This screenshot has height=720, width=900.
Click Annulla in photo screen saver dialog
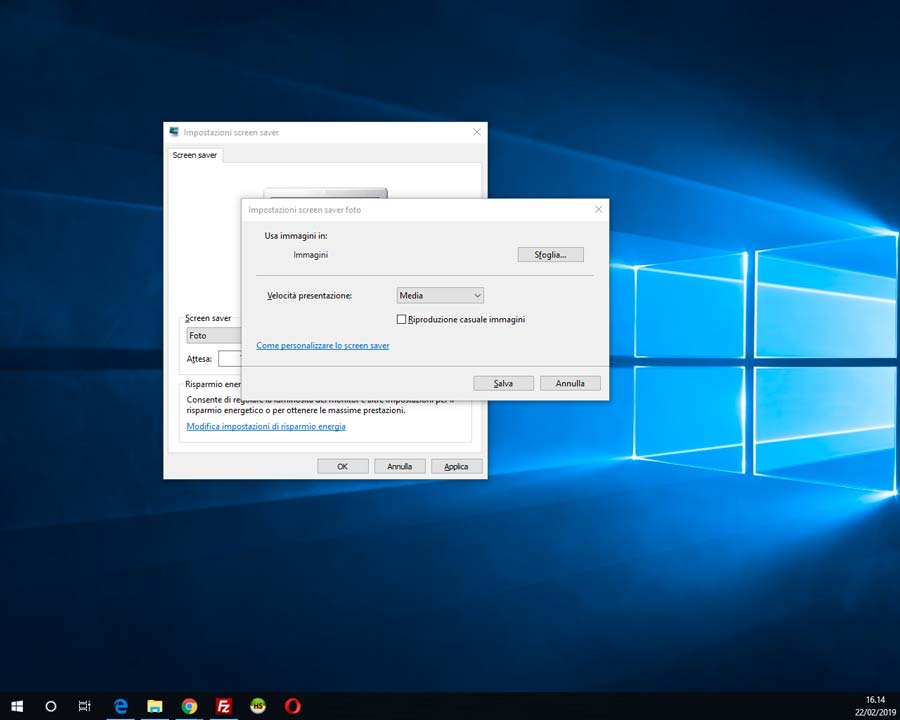point(570,383)
